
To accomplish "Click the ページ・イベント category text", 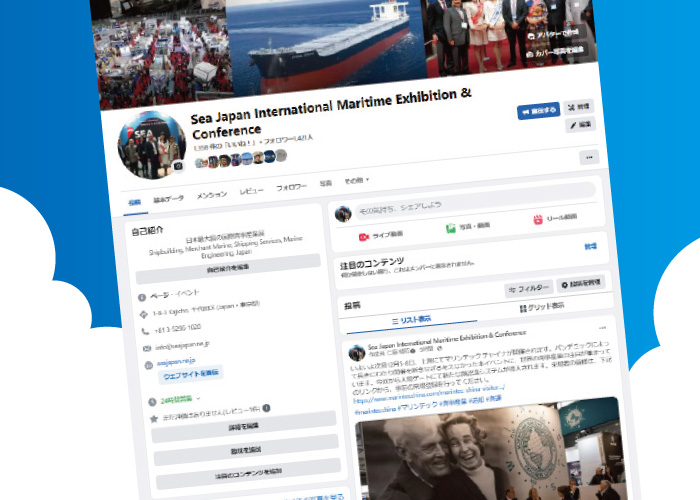I will 174,294.
